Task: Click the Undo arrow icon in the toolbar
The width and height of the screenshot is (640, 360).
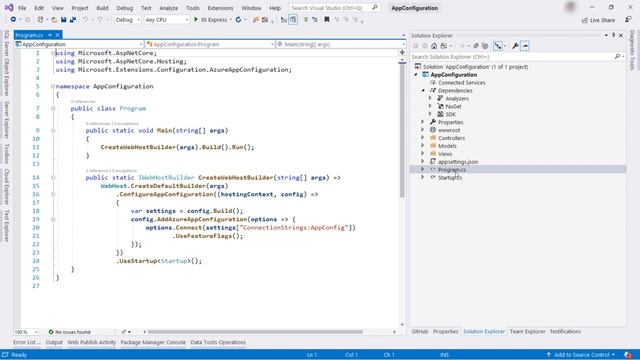Action: click(85, 20)
